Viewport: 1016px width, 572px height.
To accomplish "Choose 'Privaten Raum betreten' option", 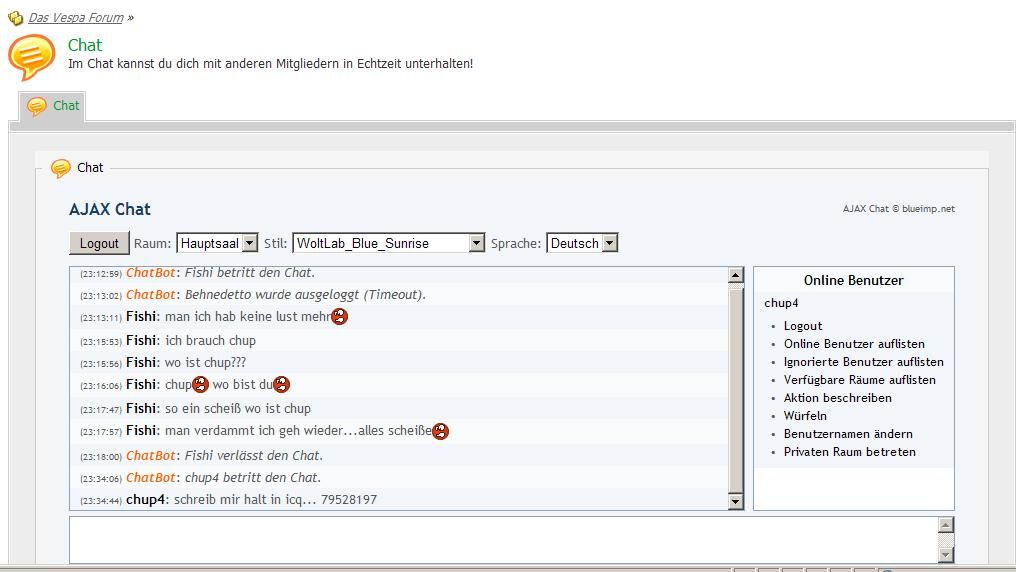I will [x=849, y=452].
